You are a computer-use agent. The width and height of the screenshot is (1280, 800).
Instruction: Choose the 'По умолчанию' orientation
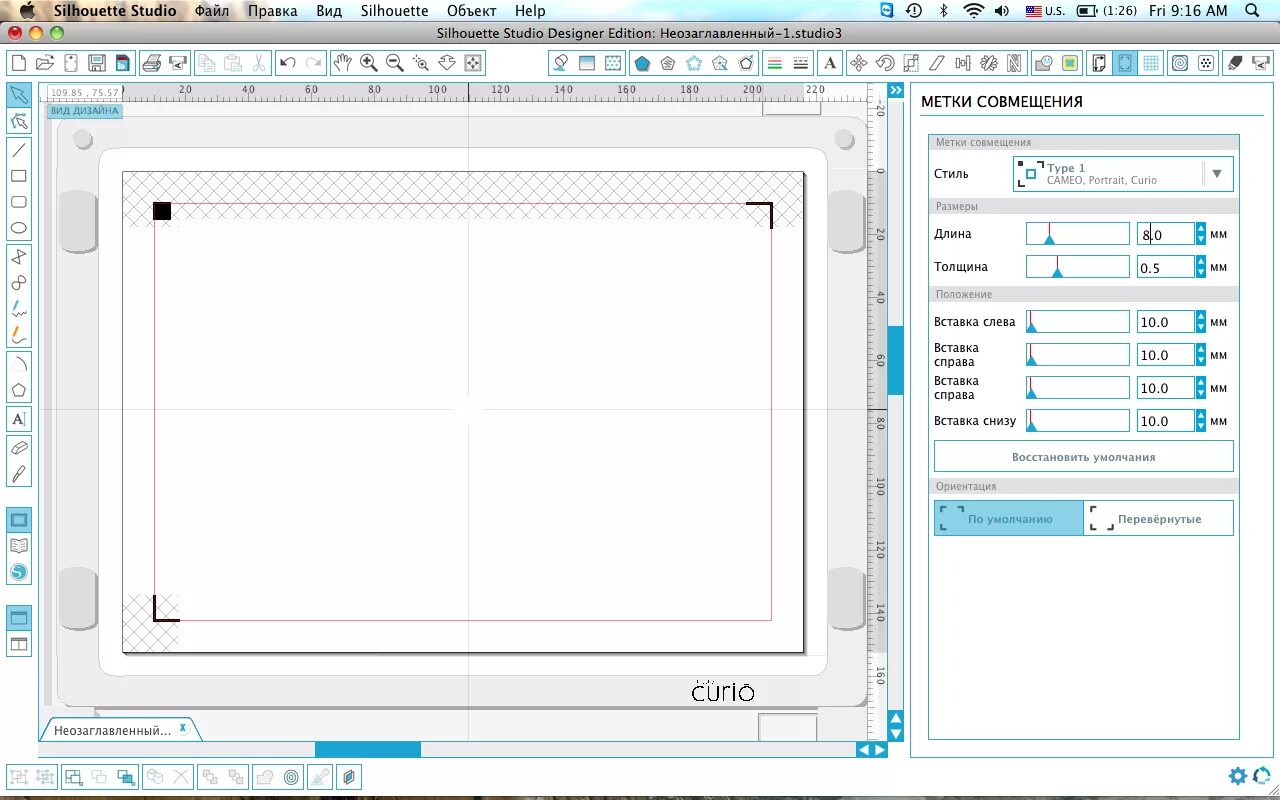1009,518
